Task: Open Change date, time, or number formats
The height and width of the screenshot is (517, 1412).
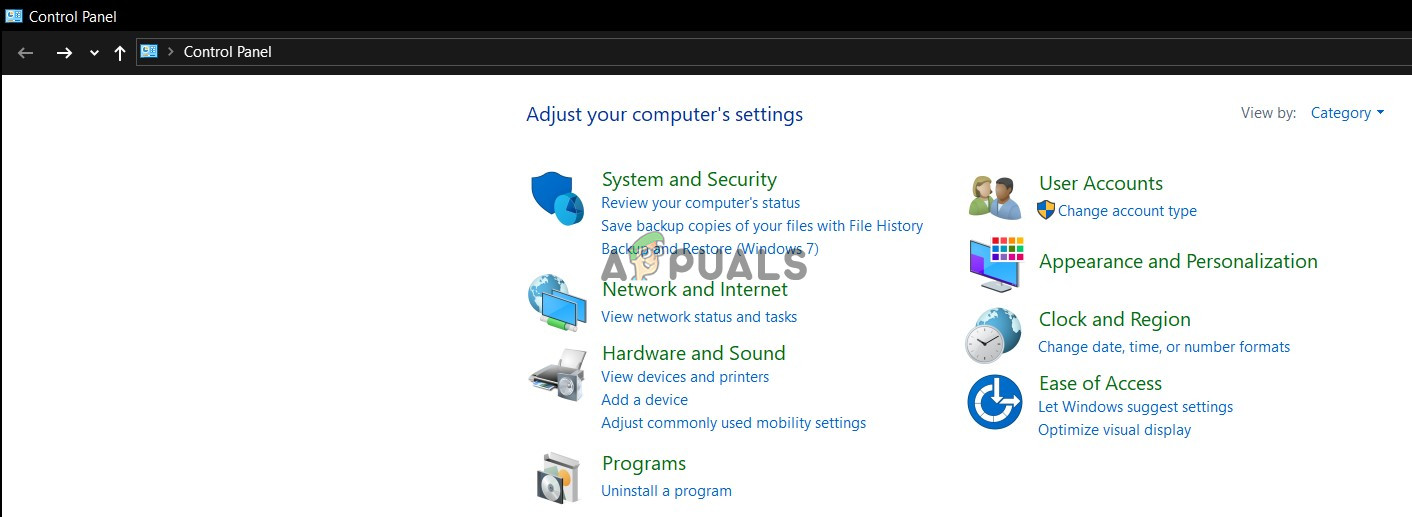Action: tap(1164, 347)
